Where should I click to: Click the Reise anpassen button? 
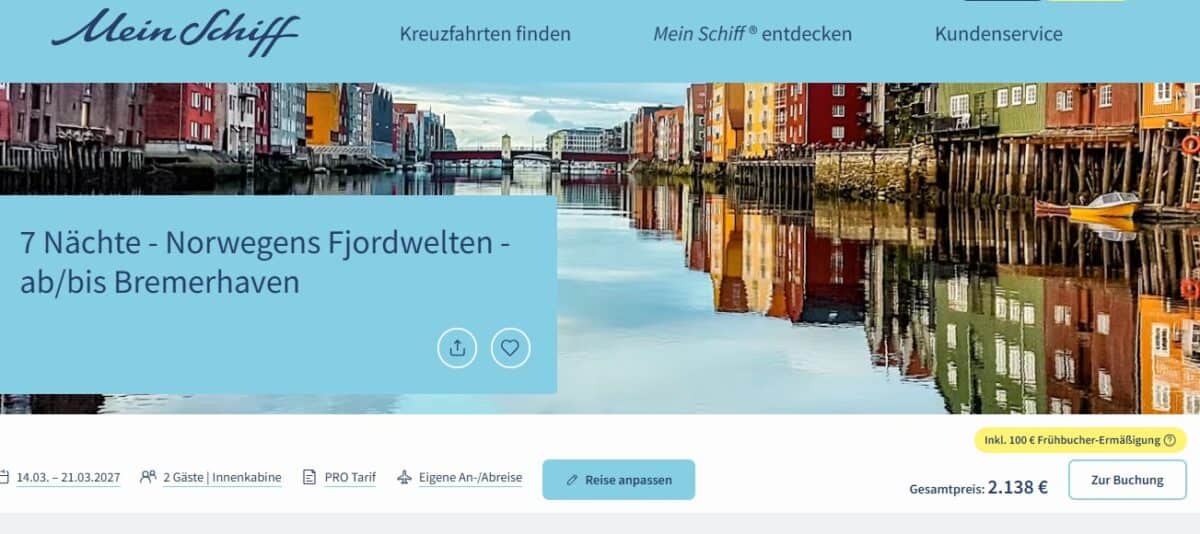pyautogui.click(x=618, y=480)
